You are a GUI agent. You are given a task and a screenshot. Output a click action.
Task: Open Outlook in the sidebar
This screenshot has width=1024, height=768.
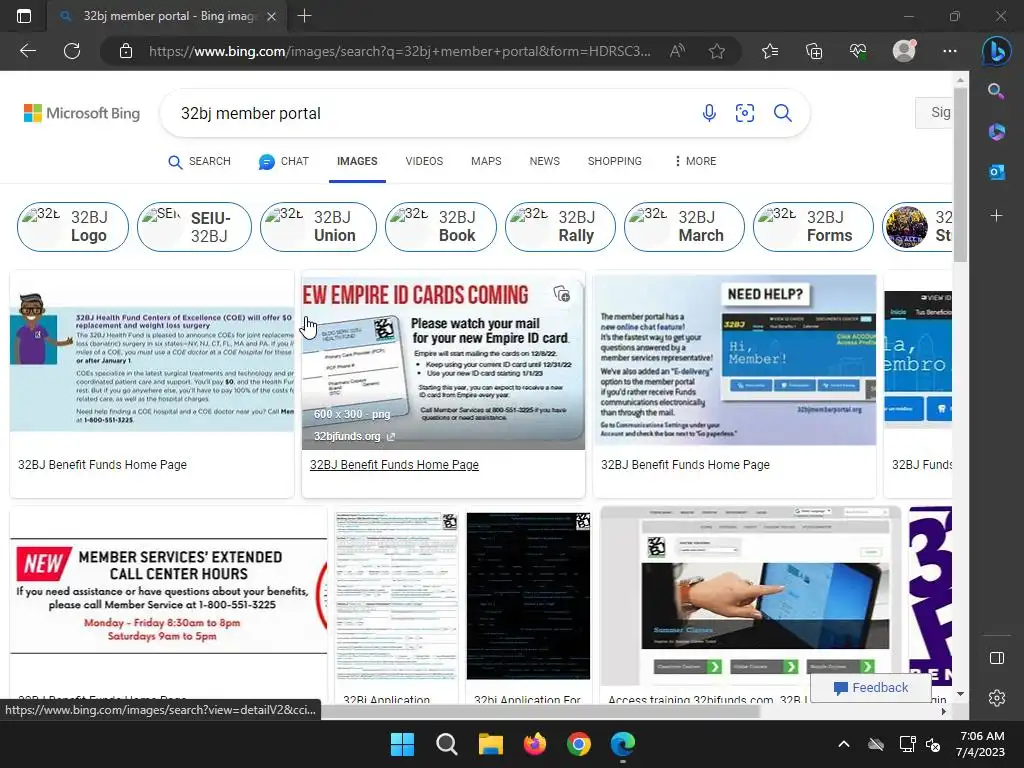996,172
